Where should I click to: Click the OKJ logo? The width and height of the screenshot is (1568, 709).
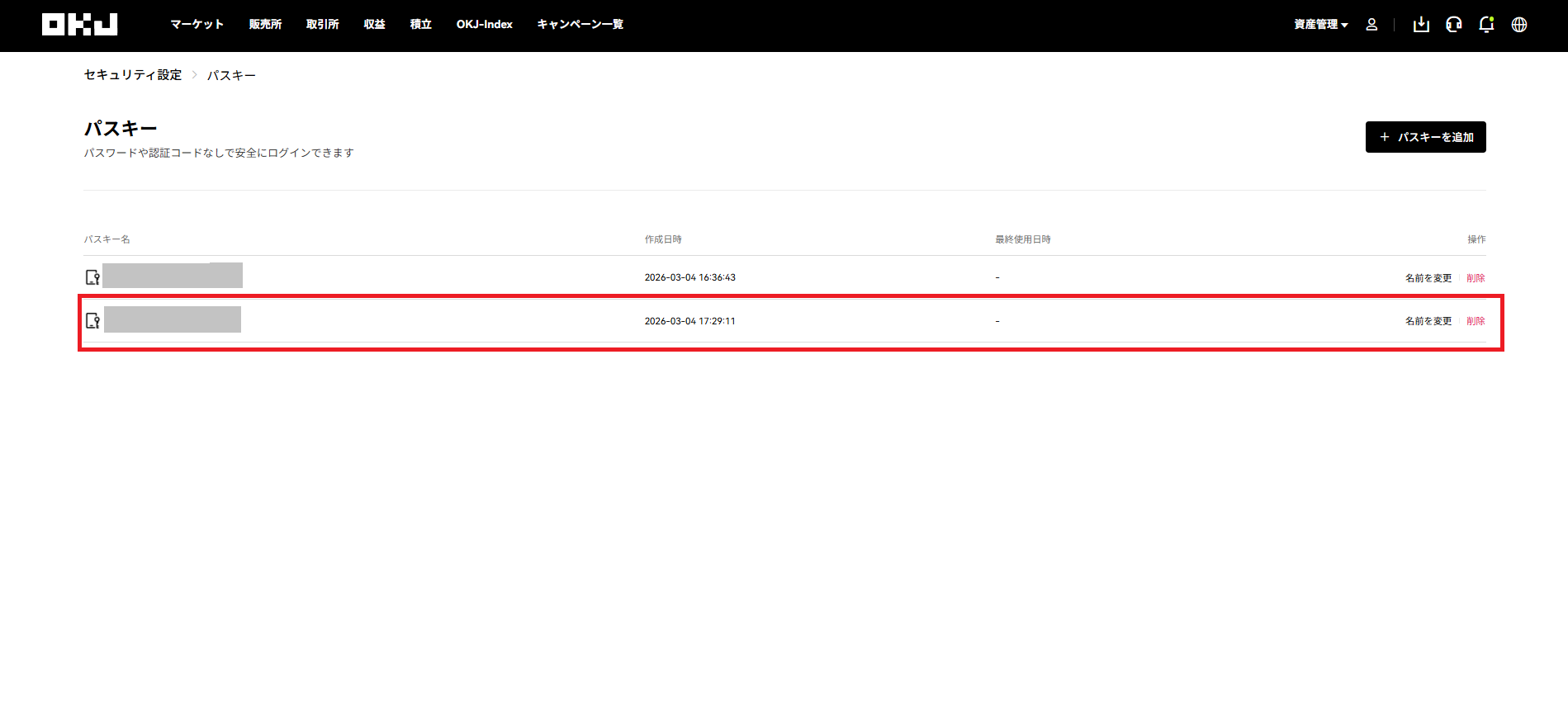coord(80,25)
